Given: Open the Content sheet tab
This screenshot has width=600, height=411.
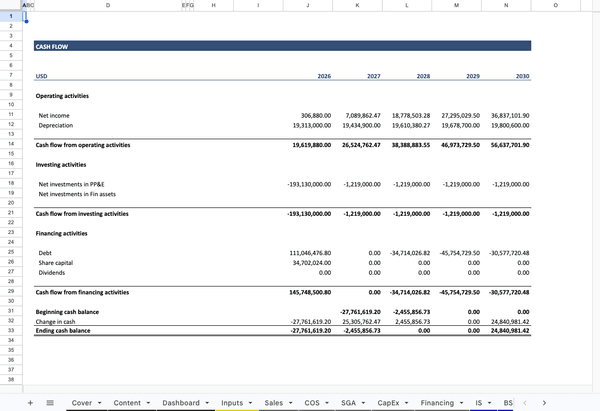Looking at the screenshot, I should (x=127, y=402).
